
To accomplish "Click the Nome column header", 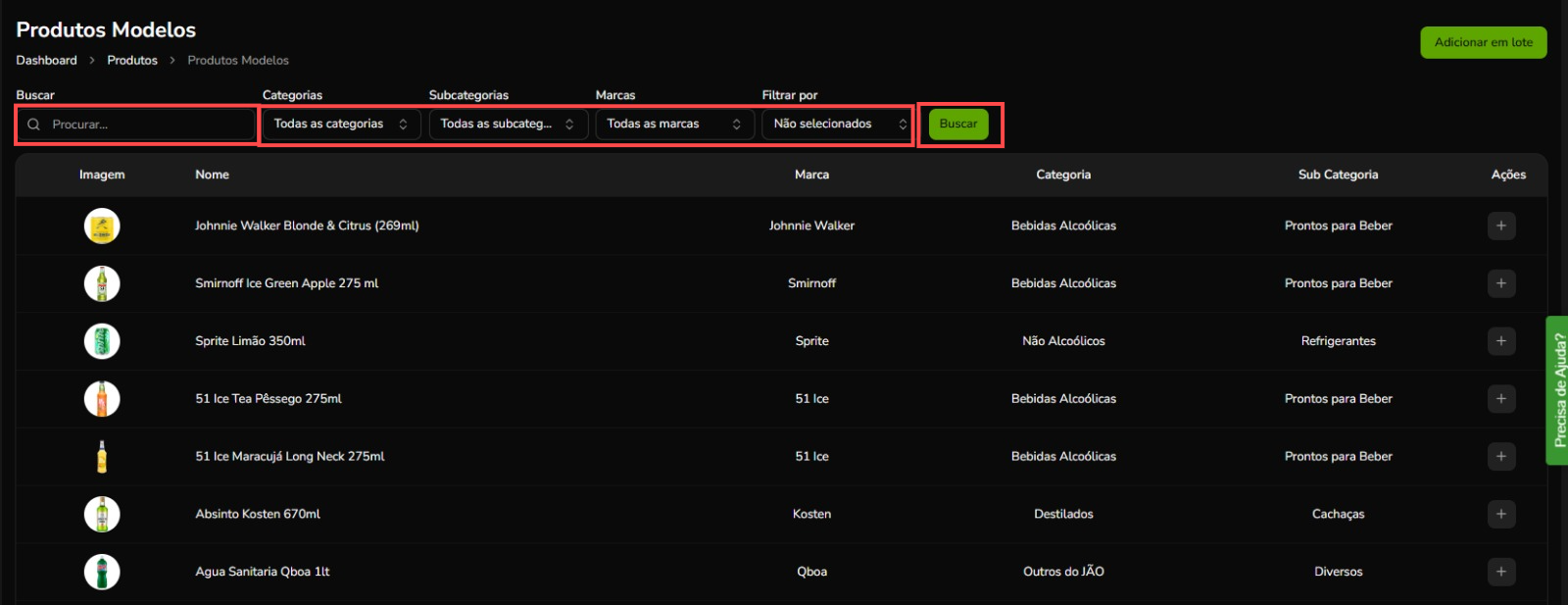I will pos(212,175).
